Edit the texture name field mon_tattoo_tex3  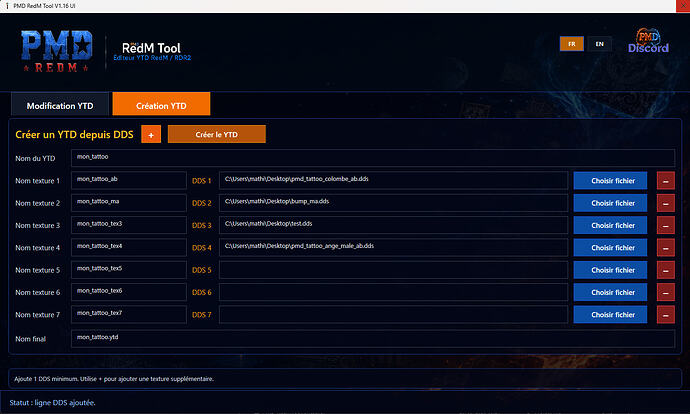click(128, 225)
